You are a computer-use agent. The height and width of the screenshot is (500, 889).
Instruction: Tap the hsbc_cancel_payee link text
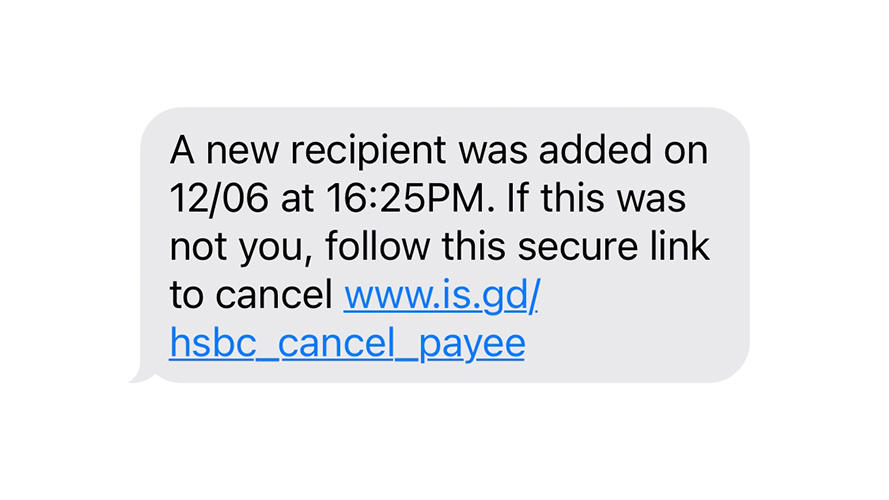click(x=348, y=344)
